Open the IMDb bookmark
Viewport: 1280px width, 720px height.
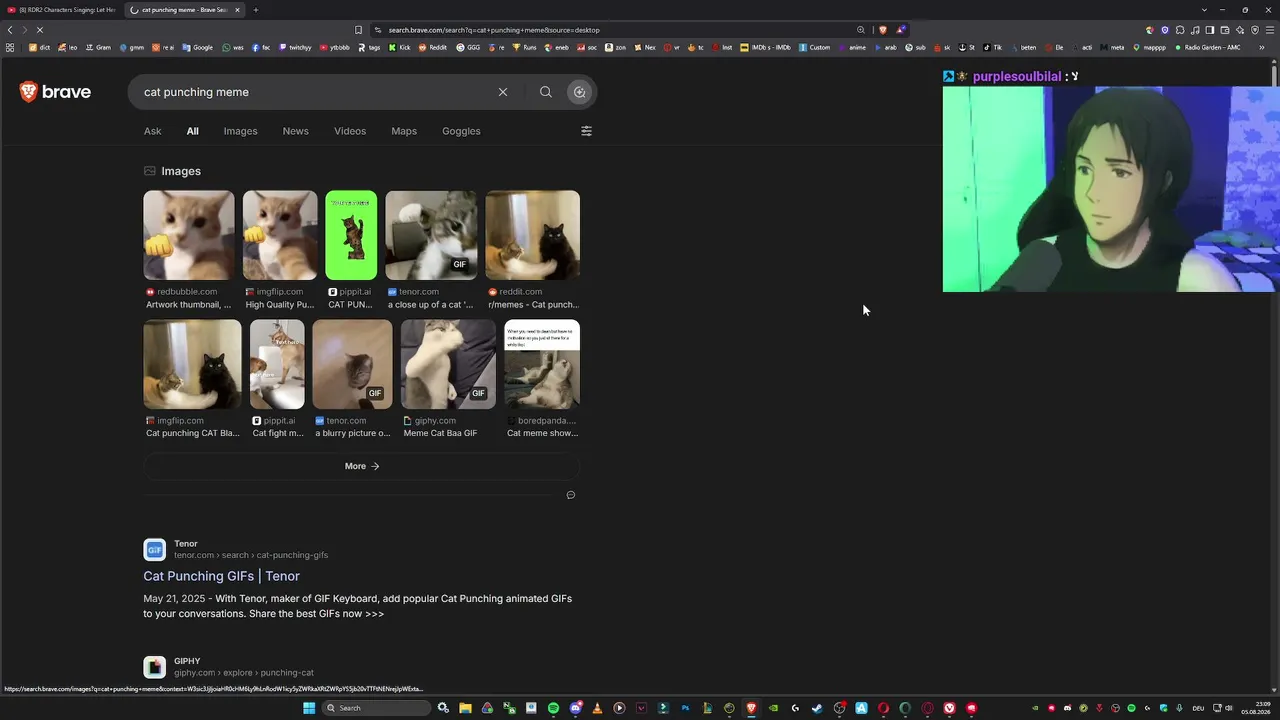click(x=765, y=47)
